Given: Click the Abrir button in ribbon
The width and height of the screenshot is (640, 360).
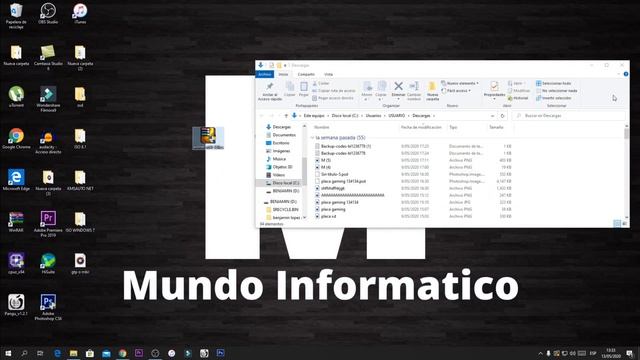Looking at the screenshot, I should pyautogui.click(x=516, y=83).
